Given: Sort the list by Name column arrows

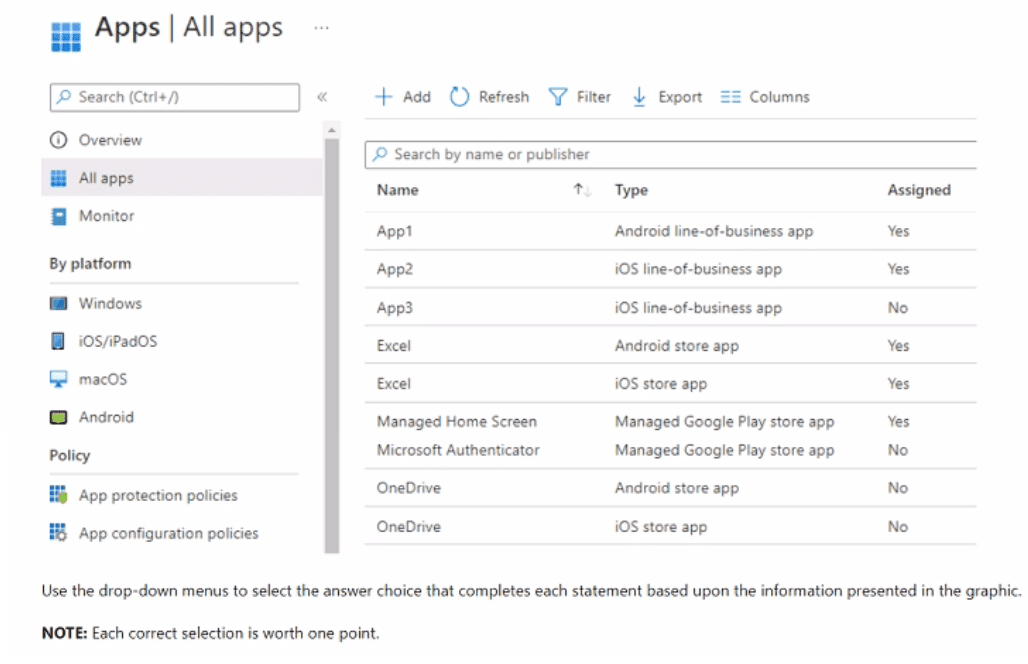Looking at the screenshot, I should [582, 190].
